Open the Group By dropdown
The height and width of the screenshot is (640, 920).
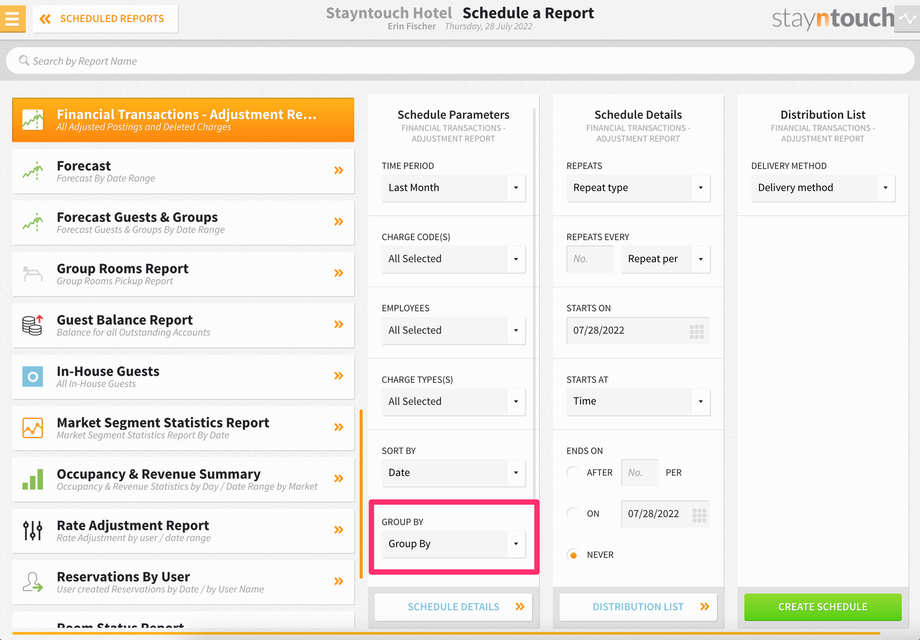coord(454,544)
